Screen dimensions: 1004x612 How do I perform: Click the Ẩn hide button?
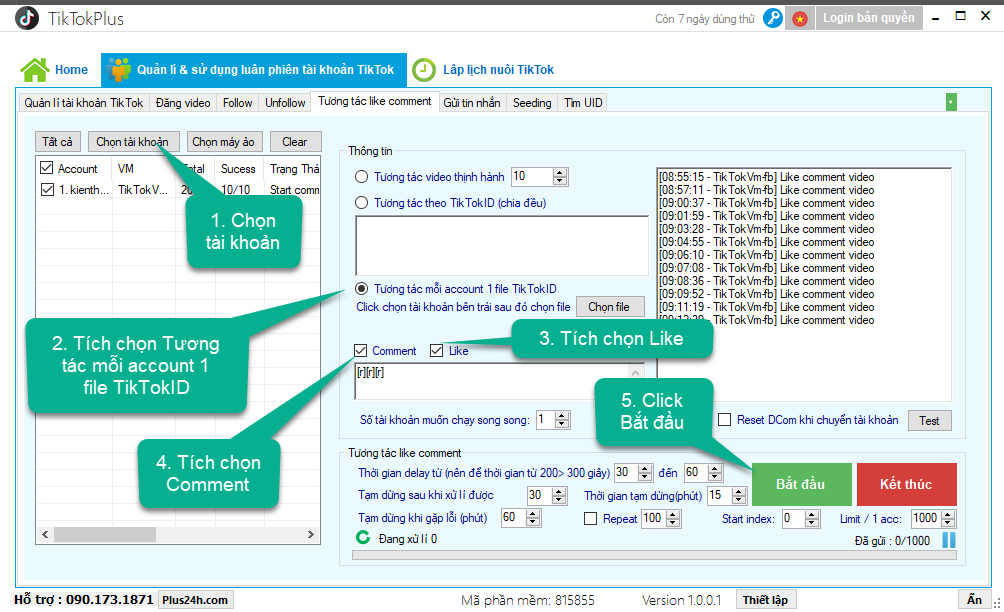(x=975, y=600)
